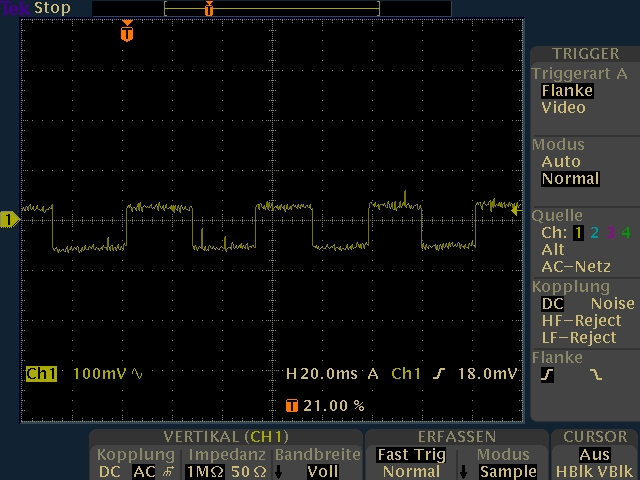Open the Bandbreite Voll setting
Screen dimensions: 640x480
coord(322,471)
